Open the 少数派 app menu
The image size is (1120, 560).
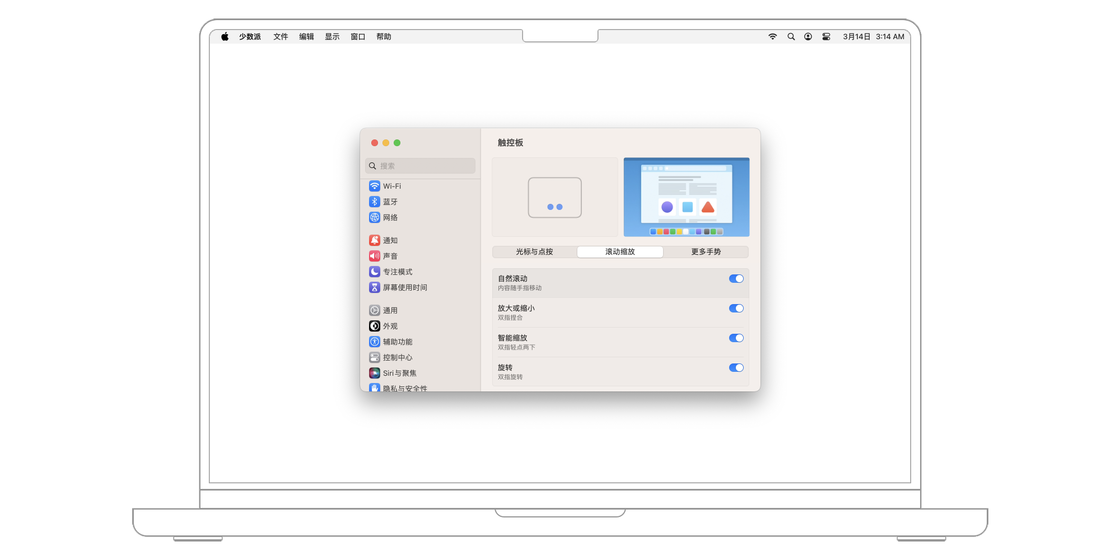(x=250, y=36)
